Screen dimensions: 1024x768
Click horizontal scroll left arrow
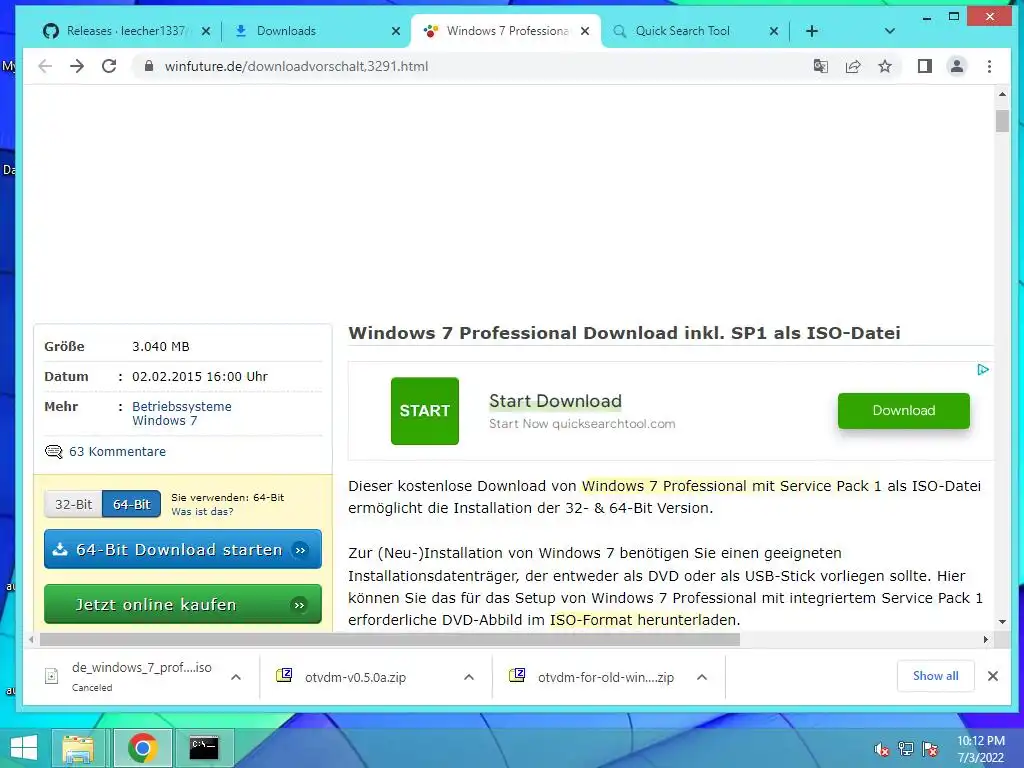pos(31,639)
